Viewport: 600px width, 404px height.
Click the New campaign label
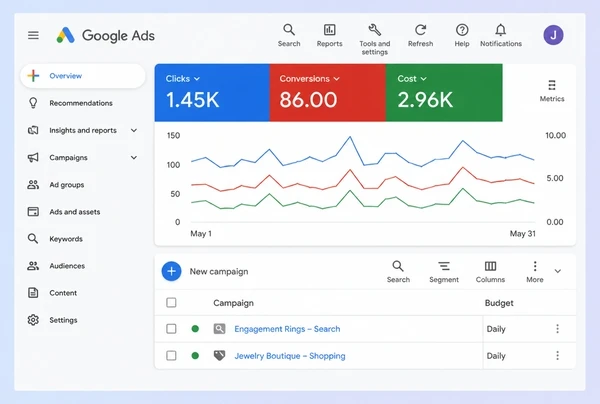[x=219, y=271]
